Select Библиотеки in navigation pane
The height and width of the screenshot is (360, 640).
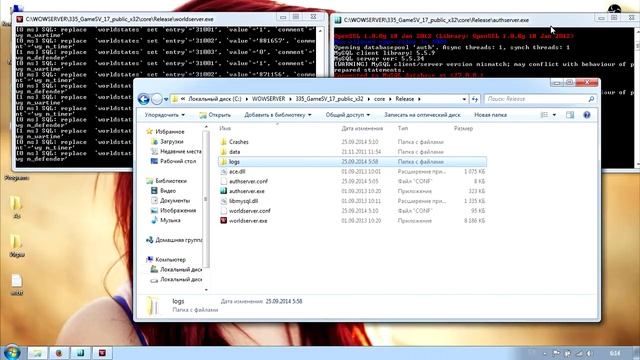pyautogui.click(x=171, y=180)
